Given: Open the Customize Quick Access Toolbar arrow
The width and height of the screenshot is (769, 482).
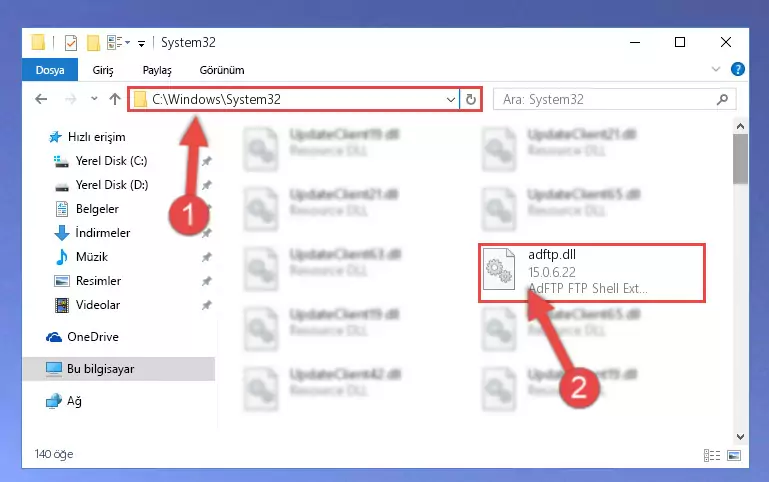Looking at the screenshot, I should [141, 44].
